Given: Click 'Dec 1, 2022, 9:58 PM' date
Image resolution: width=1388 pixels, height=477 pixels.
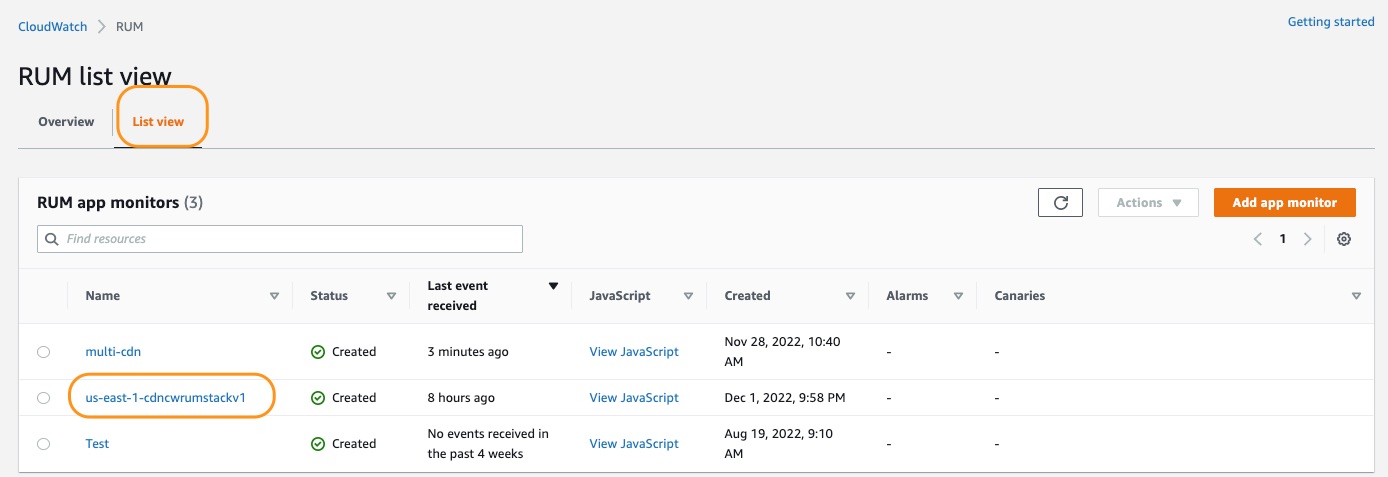Looking at the screenshot, I should (x=785, y=398).
